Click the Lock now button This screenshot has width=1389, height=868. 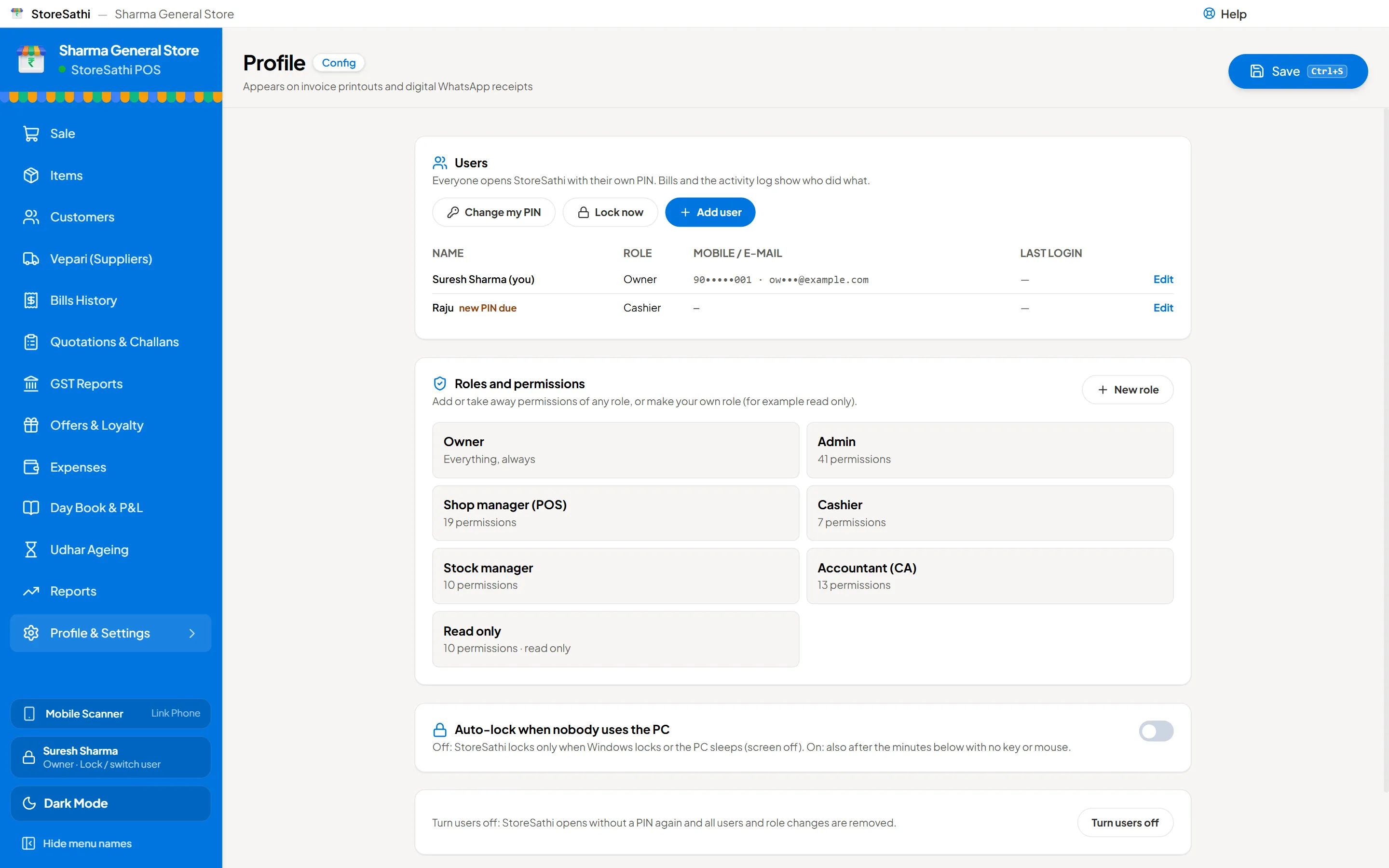click(610, 212)
